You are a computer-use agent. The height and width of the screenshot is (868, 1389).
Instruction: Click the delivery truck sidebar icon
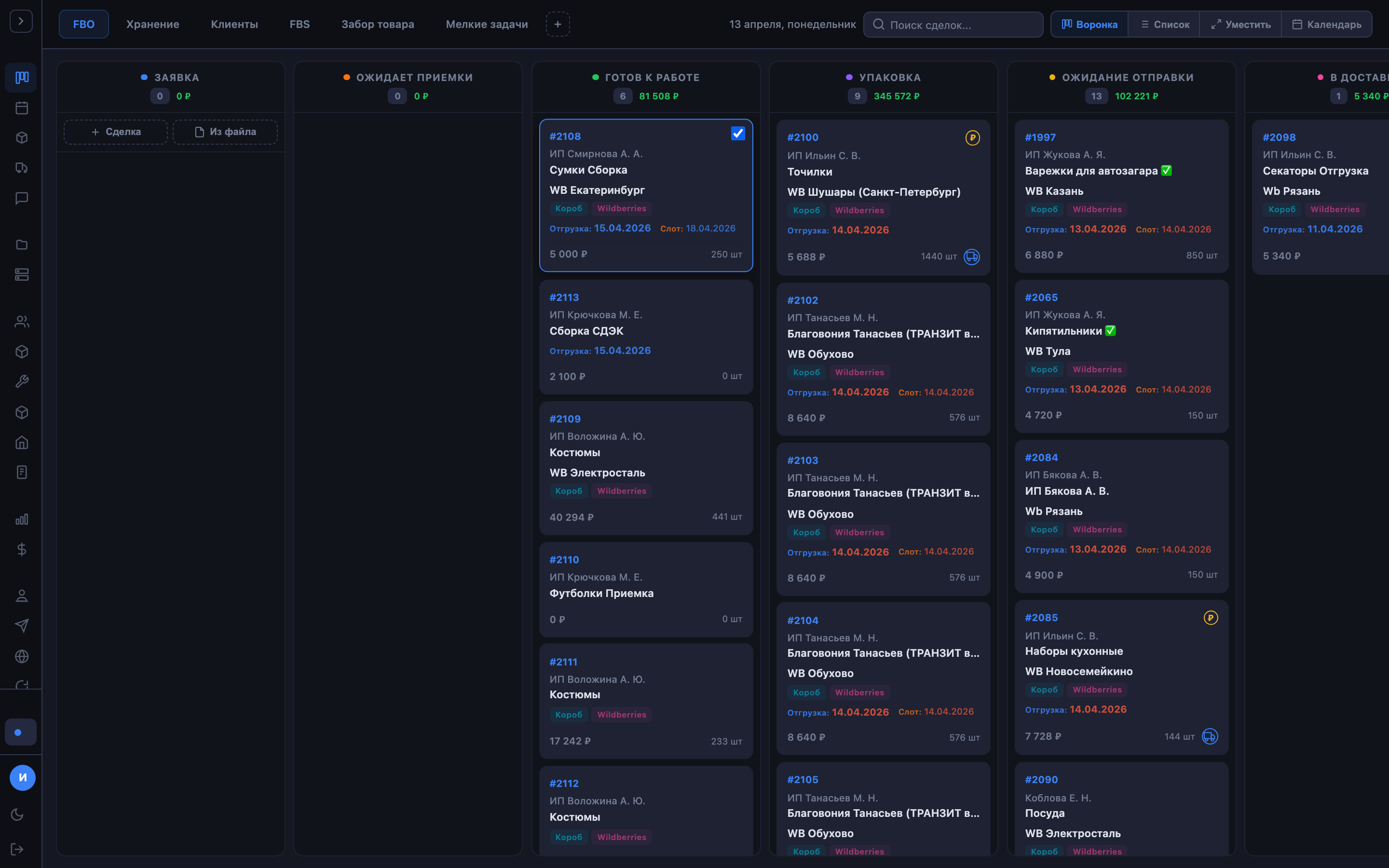coord(22,168)
